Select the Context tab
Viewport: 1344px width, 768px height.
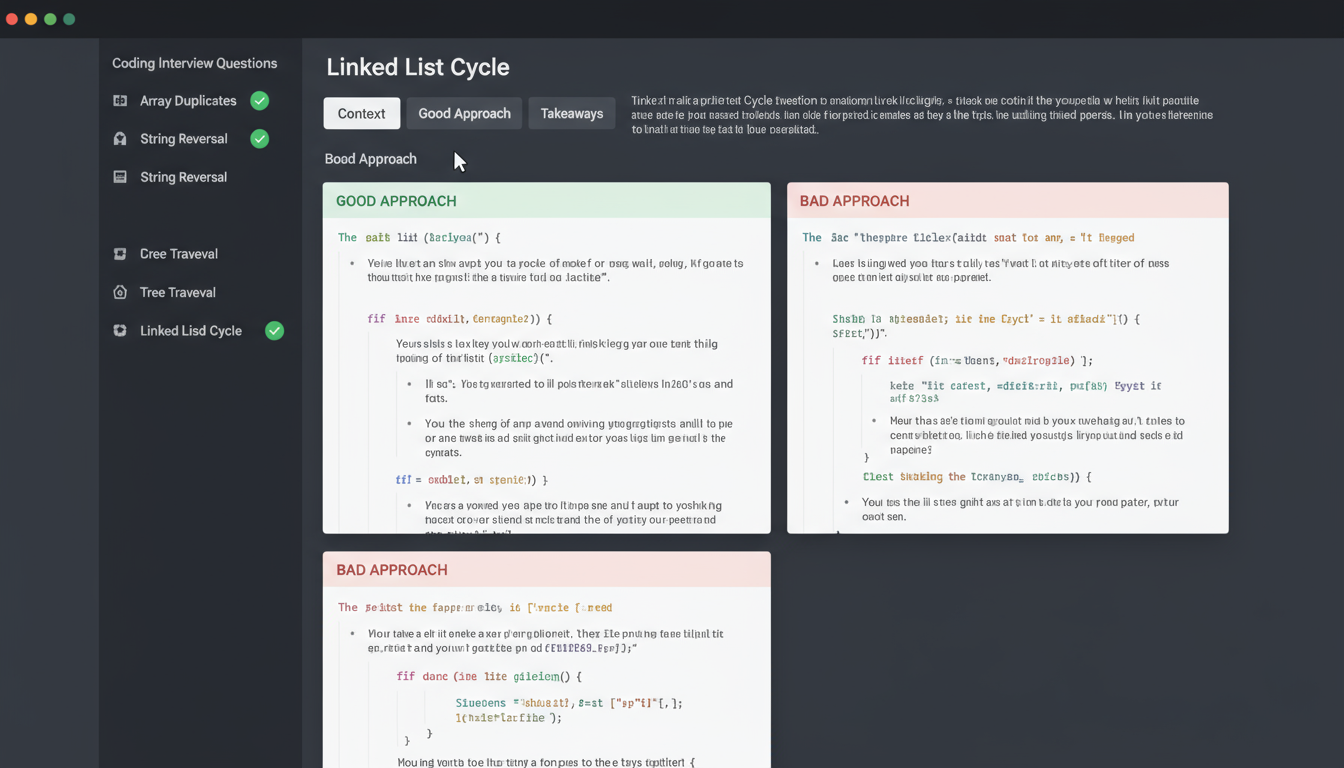(361, 113)
